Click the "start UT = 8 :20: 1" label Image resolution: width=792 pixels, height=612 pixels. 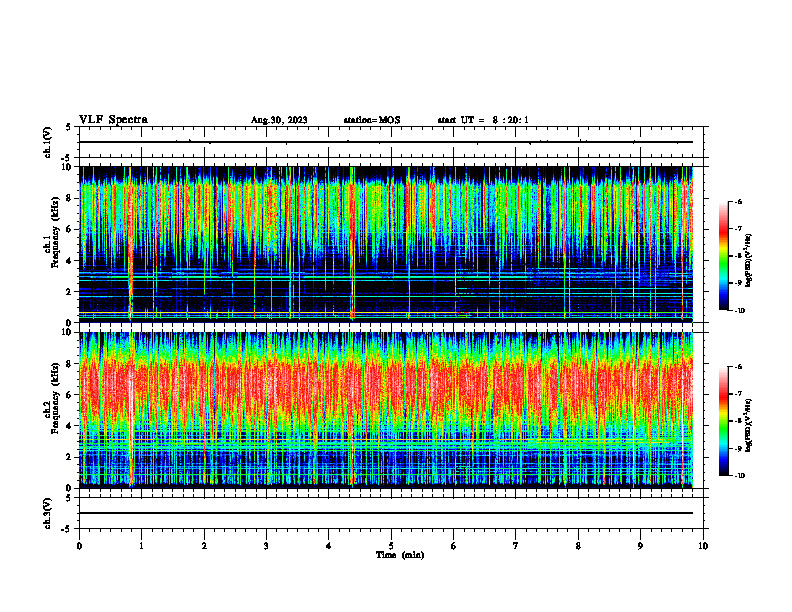point(483,120)
